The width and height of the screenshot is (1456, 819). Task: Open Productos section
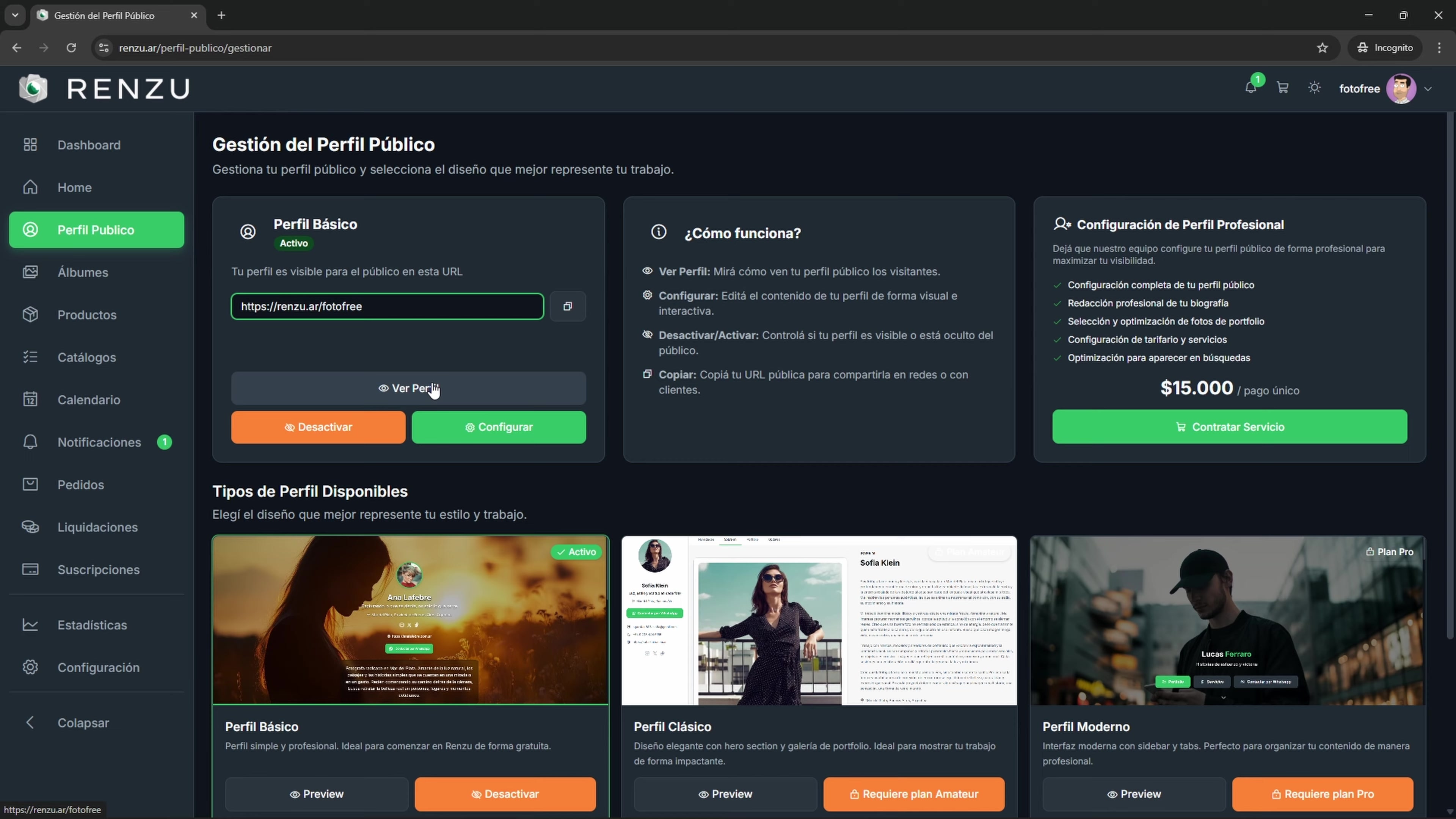click(97, 314)
